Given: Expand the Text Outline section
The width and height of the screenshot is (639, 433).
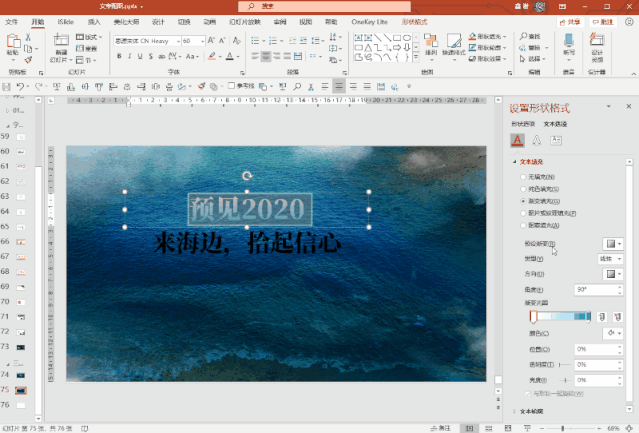Looking at the screenshot, I should [x=514, y=411].
